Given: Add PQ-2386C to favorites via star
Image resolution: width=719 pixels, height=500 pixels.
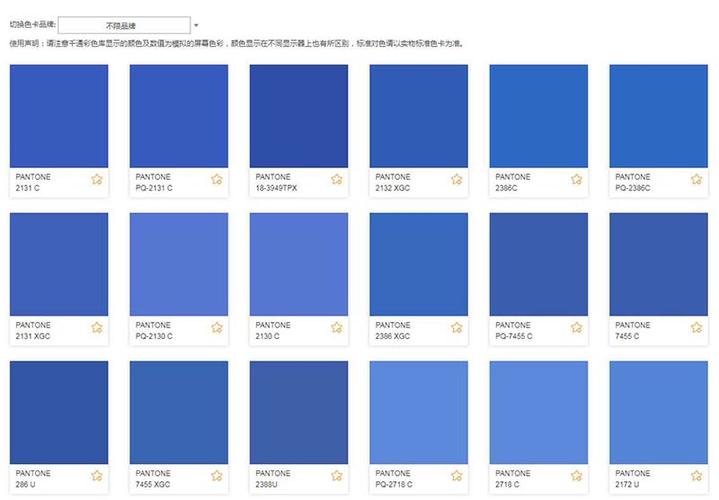Looking at the screenshot, I should pos(697,179).
